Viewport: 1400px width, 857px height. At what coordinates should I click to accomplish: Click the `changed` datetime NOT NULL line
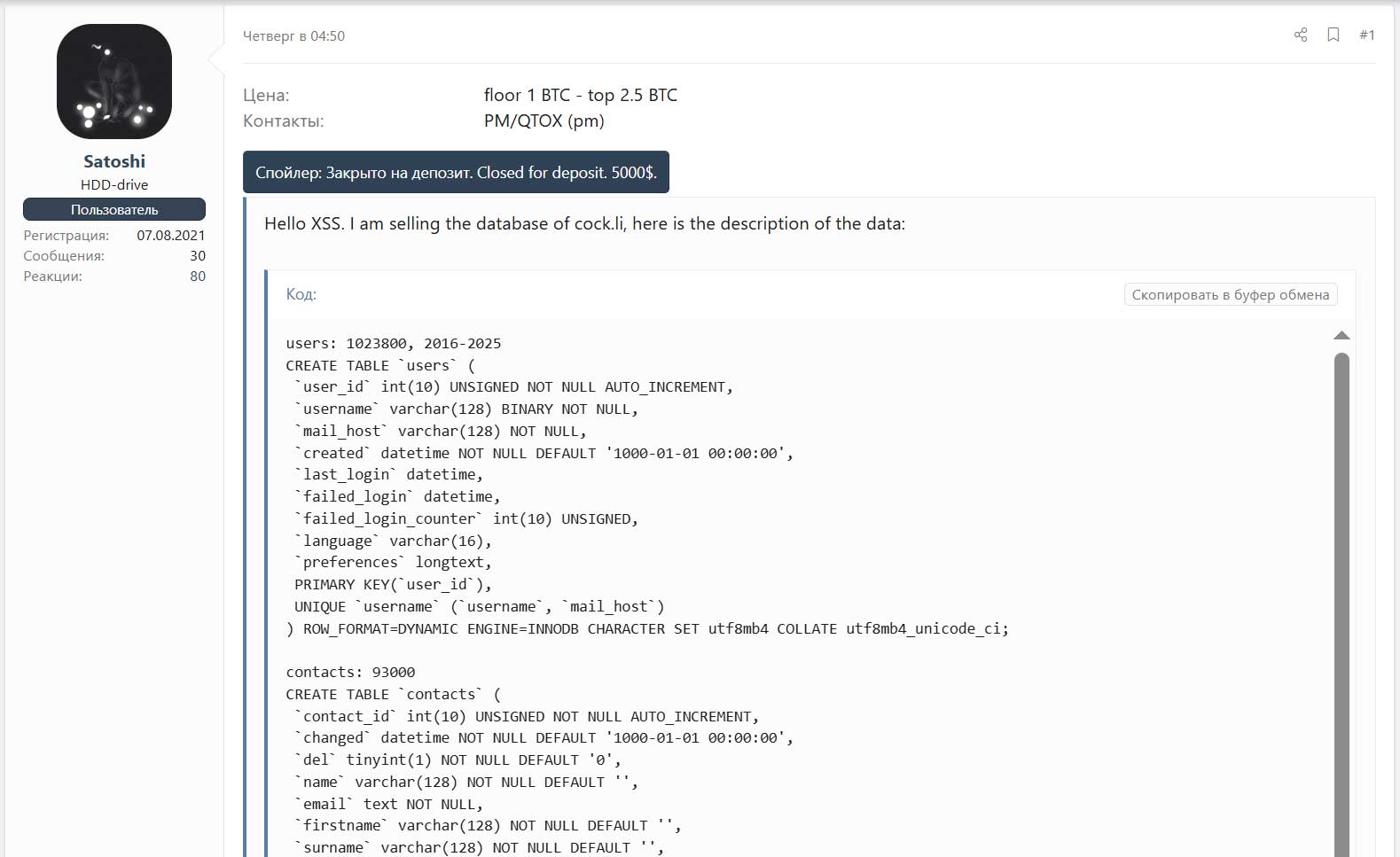pos(544,738)
